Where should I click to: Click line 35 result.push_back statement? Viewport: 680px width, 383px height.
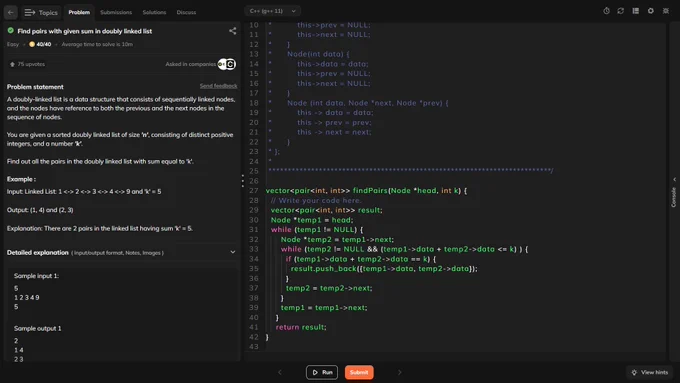[384, 268]
